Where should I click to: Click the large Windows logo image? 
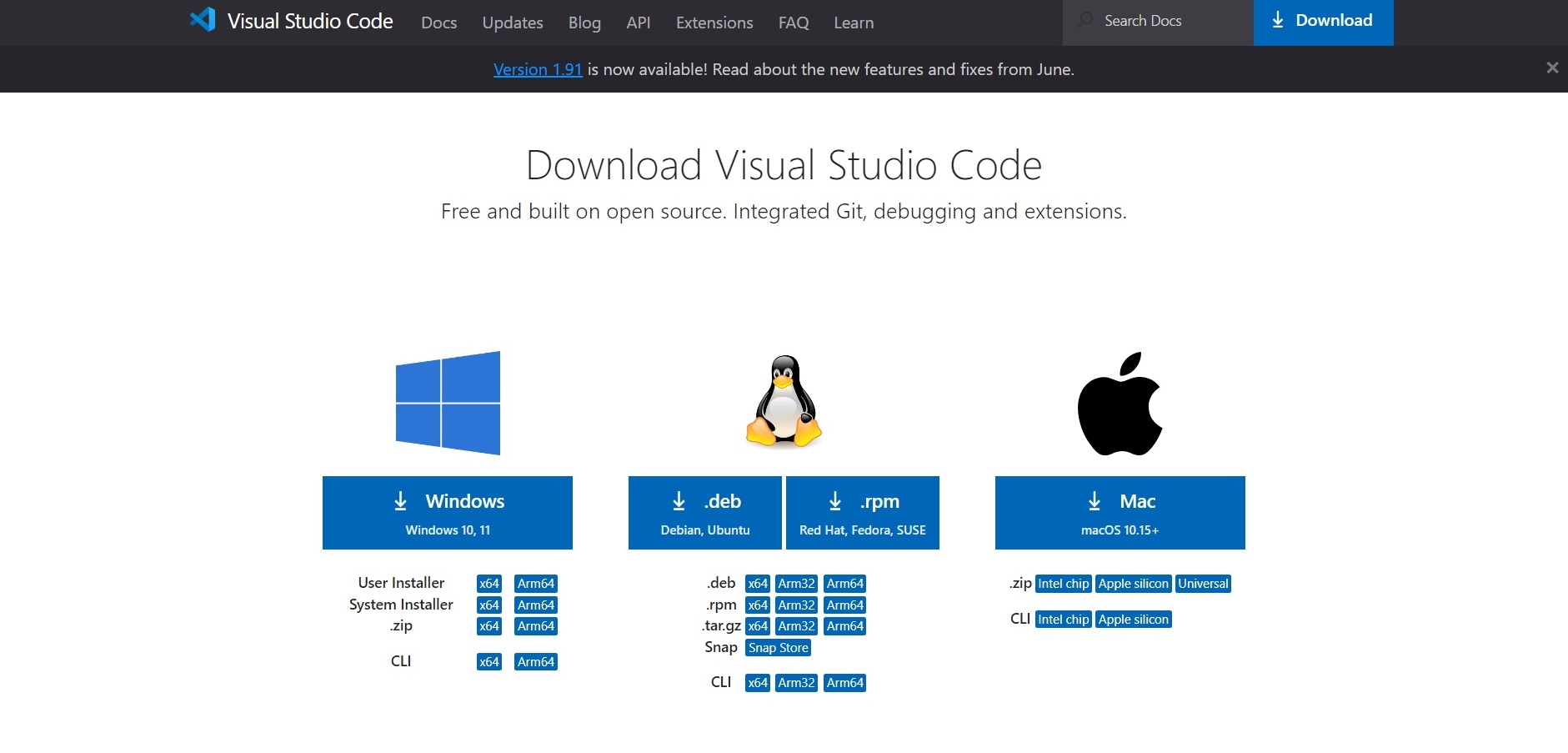coord(448,403)
